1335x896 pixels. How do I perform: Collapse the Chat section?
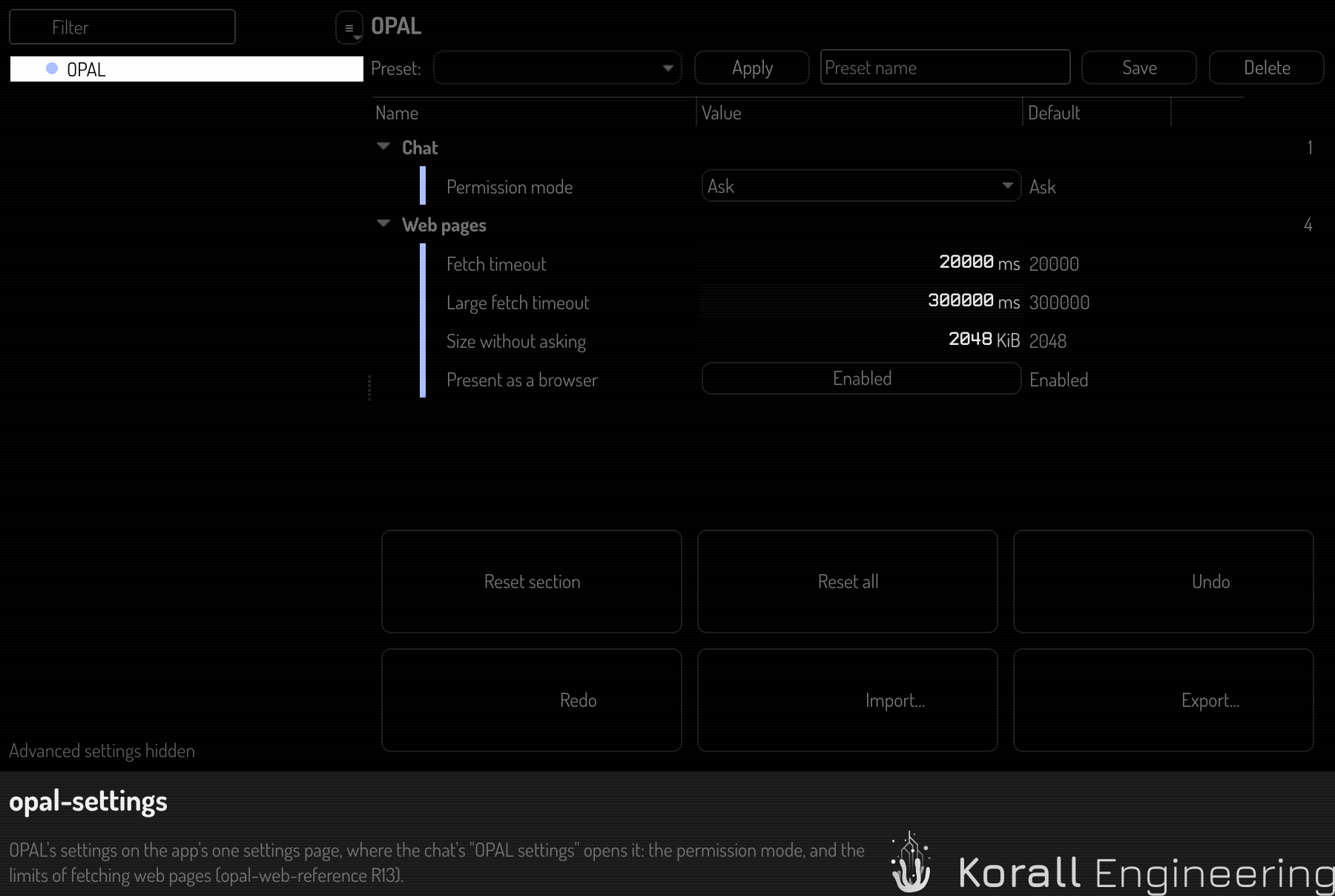tap(383, 147)
